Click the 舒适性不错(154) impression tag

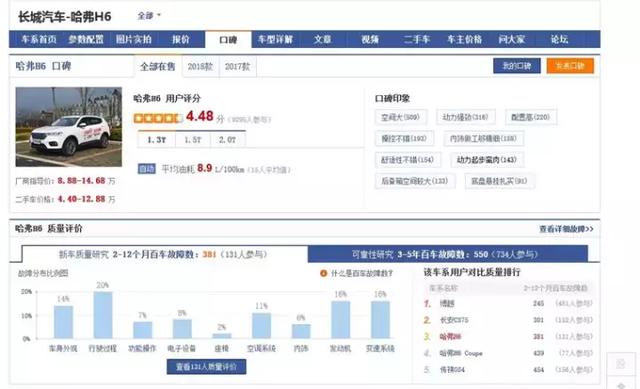click(408, 160)
